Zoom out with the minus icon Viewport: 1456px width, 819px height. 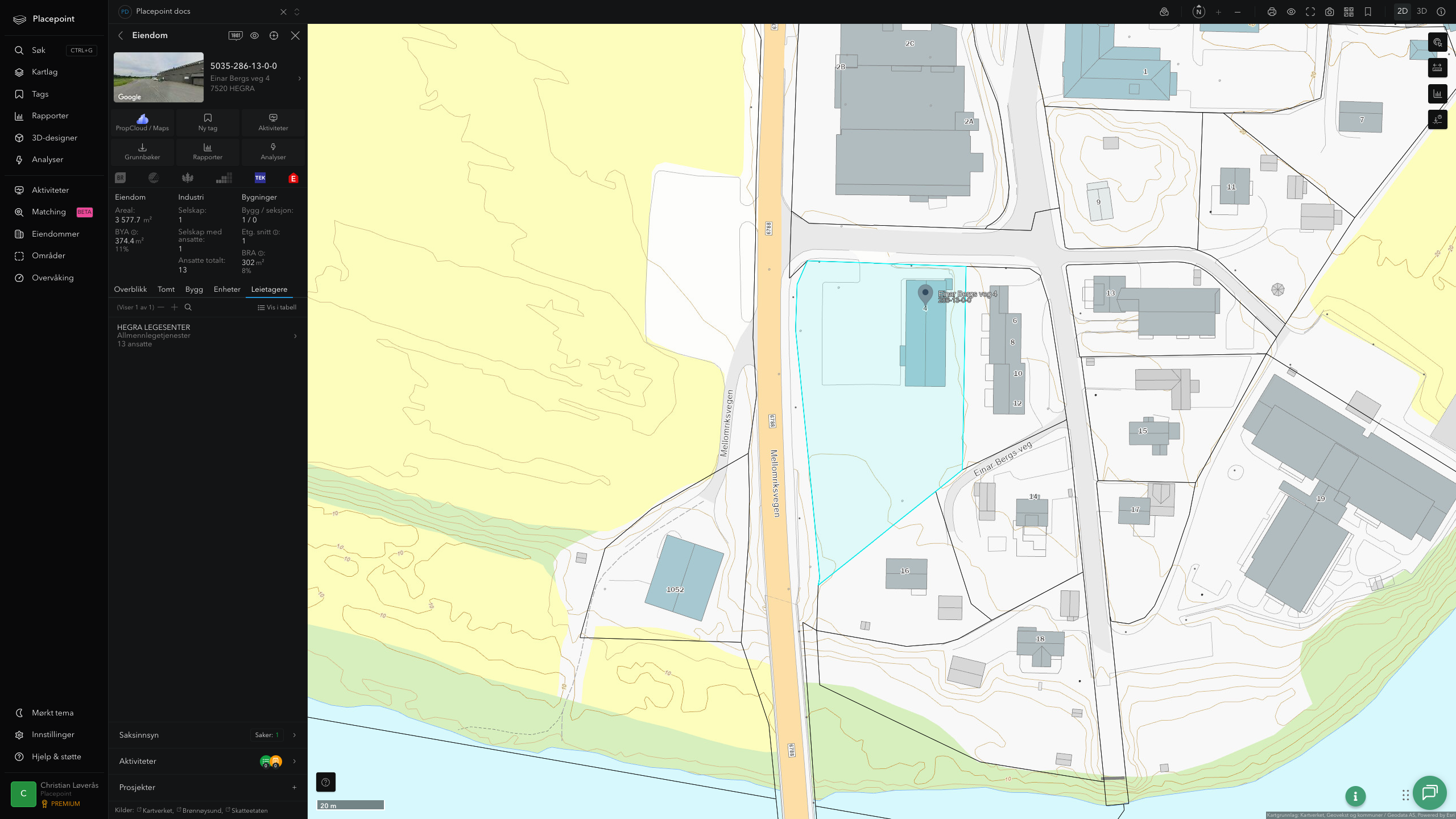[1238, 11]
